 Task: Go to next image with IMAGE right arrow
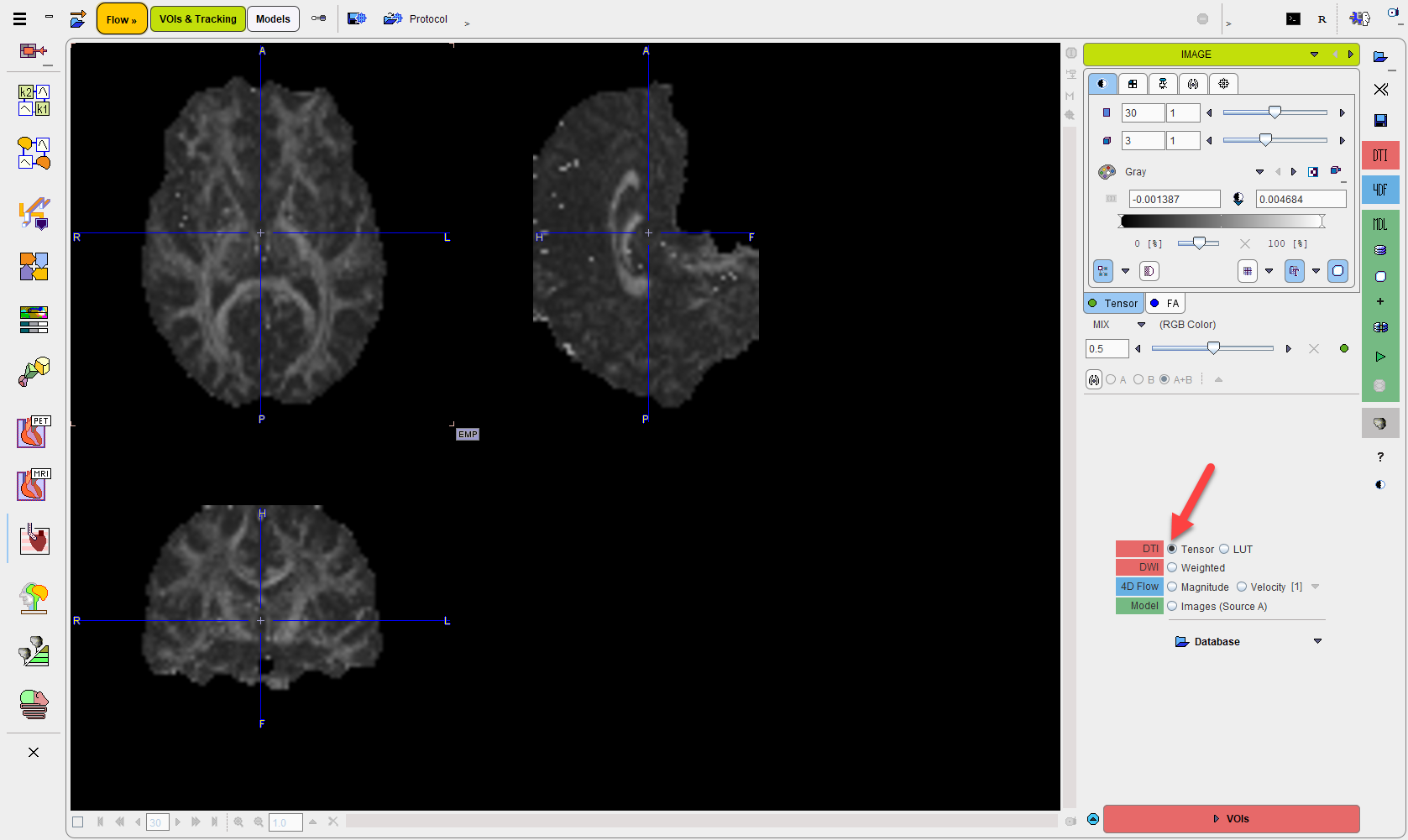(1351, 55)
